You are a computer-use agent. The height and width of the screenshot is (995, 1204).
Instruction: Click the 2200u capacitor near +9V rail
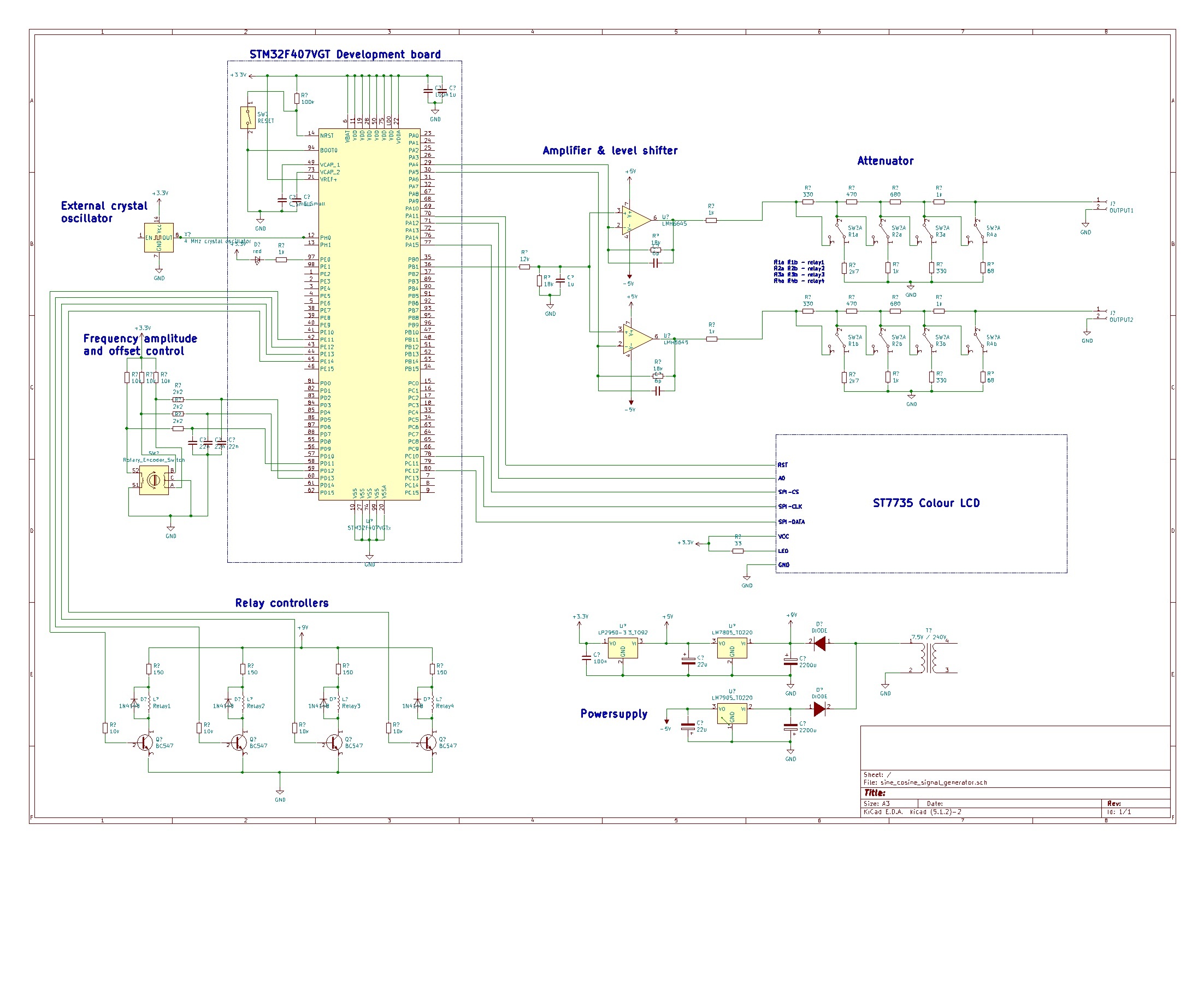(790, 660)
